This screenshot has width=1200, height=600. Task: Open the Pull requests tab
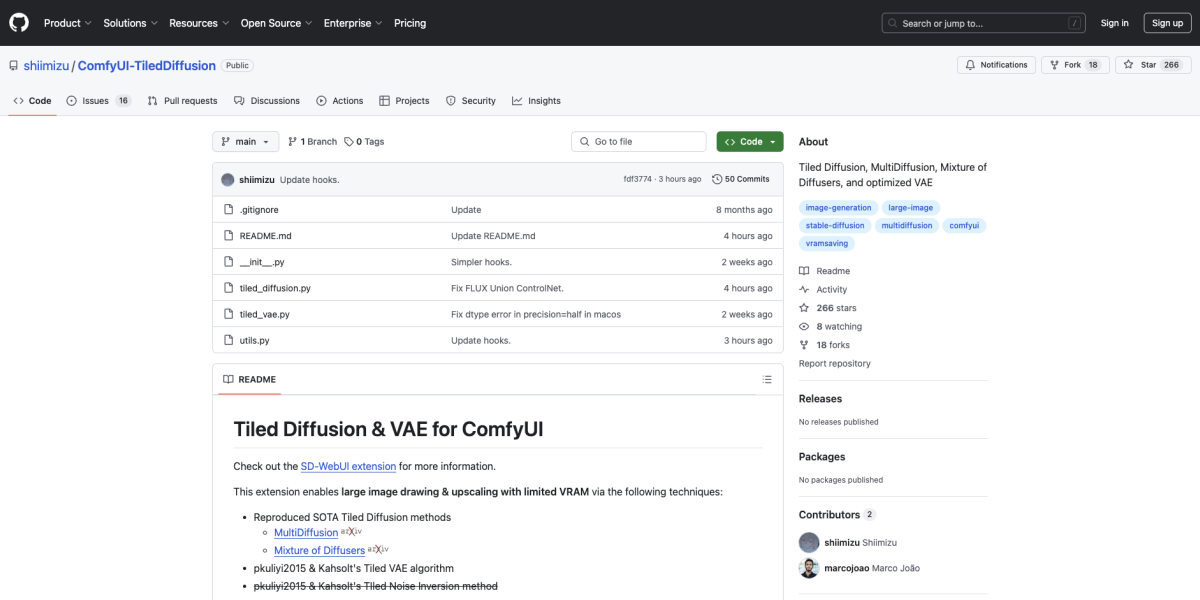[182, 101]
